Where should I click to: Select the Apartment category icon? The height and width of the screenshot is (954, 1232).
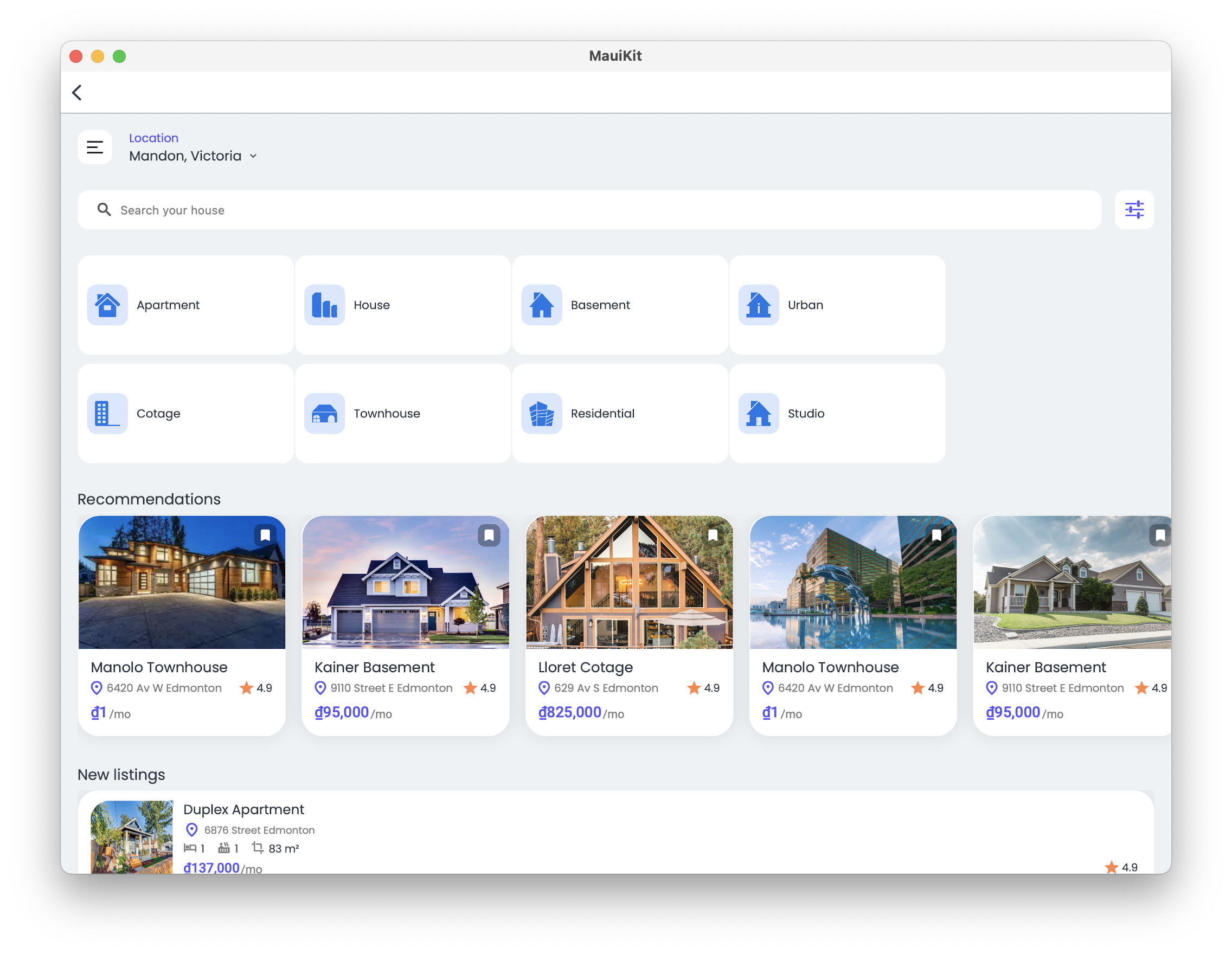107,305
